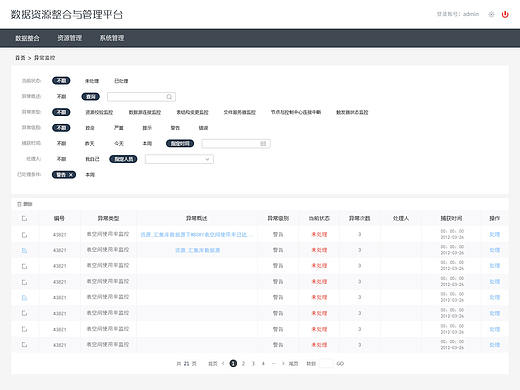This screenshot has height=390, width=520.
Task: Go to page 4 in pagination
Action: point(263,364)
